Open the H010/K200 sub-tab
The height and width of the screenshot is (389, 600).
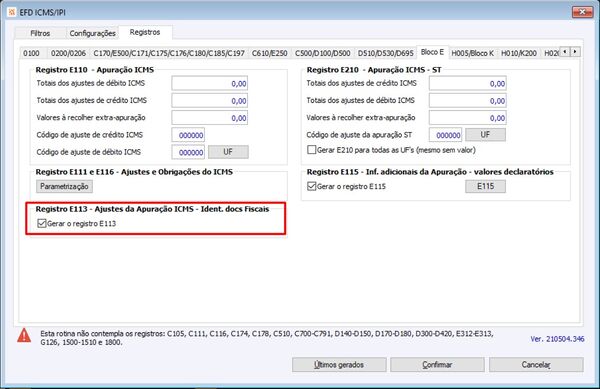pos(519,53)
